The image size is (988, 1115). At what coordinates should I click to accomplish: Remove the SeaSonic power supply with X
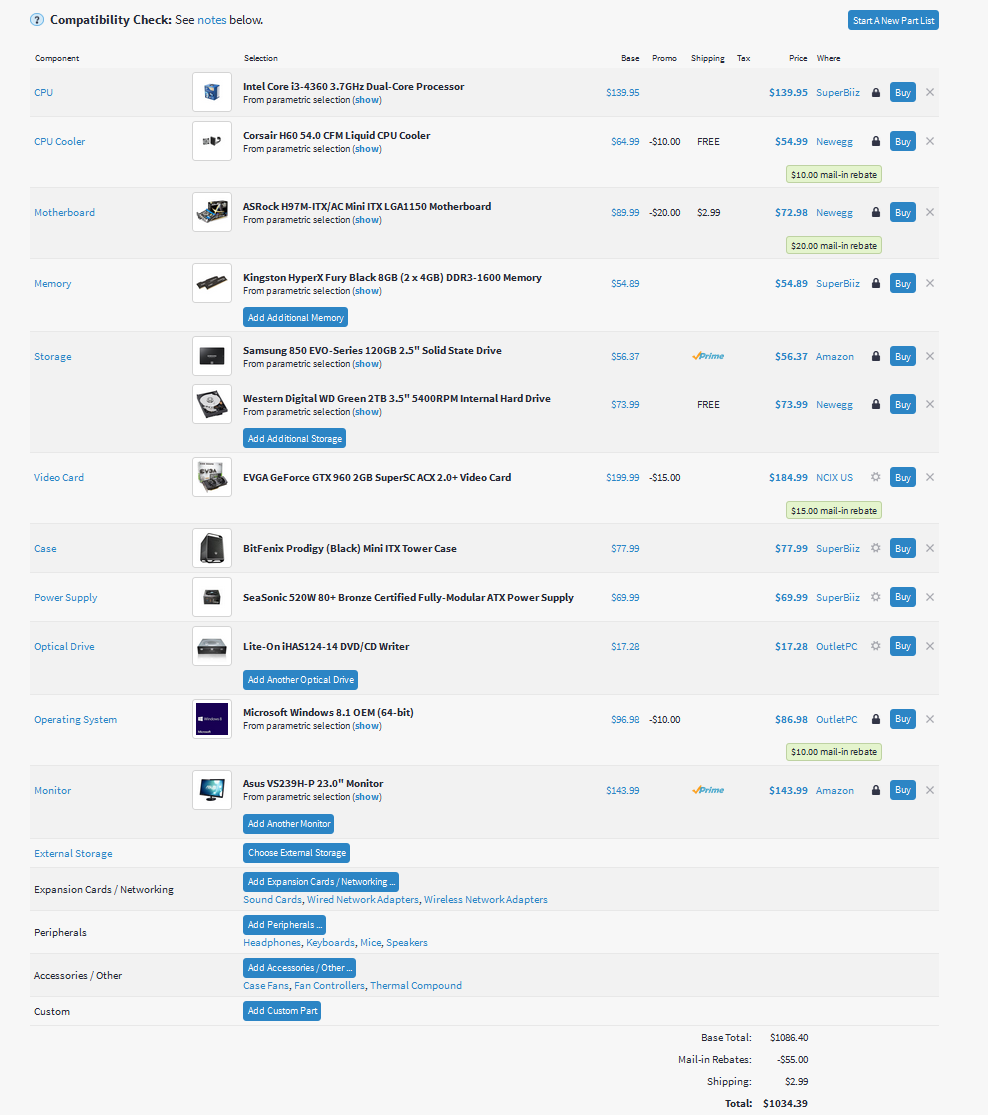pyautogui.click(x=930, y=597)
